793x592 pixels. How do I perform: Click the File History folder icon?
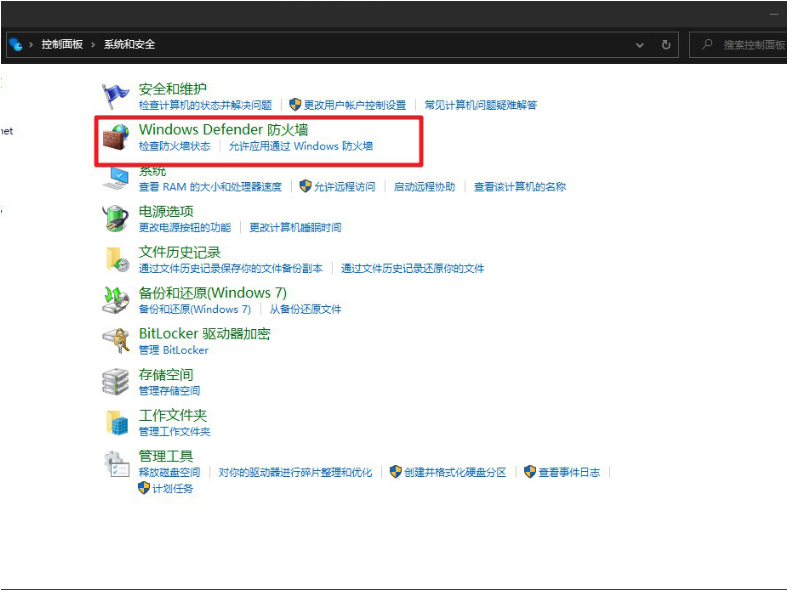coord(116,259)
